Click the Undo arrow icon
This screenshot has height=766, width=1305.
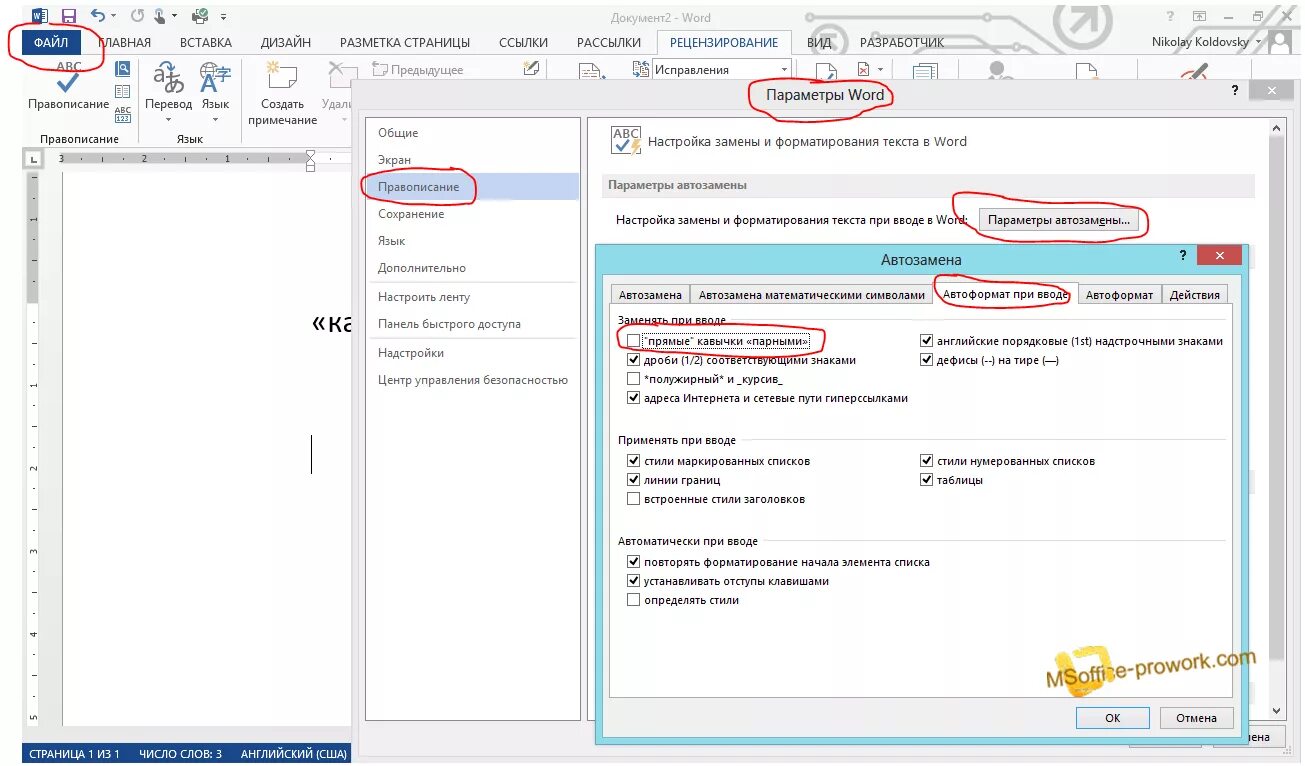click(x=97, y=15)
